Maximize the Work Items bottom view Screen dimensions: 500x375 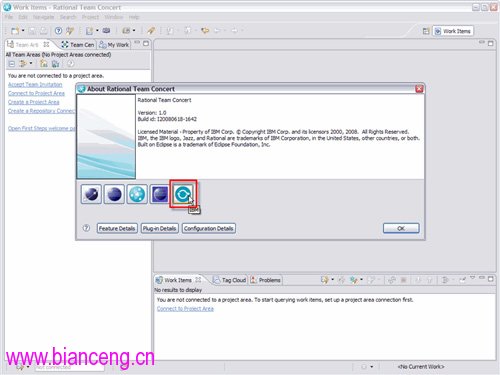tap(490, 279)
